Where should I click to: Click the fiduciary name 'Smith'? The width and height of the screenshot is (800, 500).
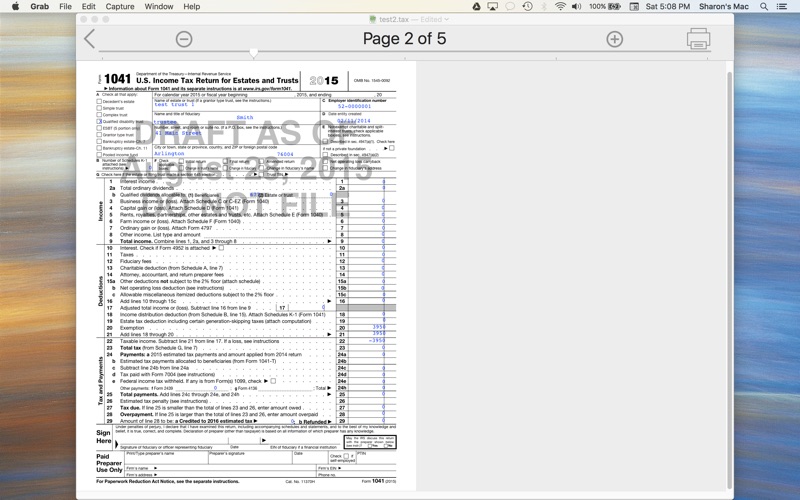click(244, 117)
